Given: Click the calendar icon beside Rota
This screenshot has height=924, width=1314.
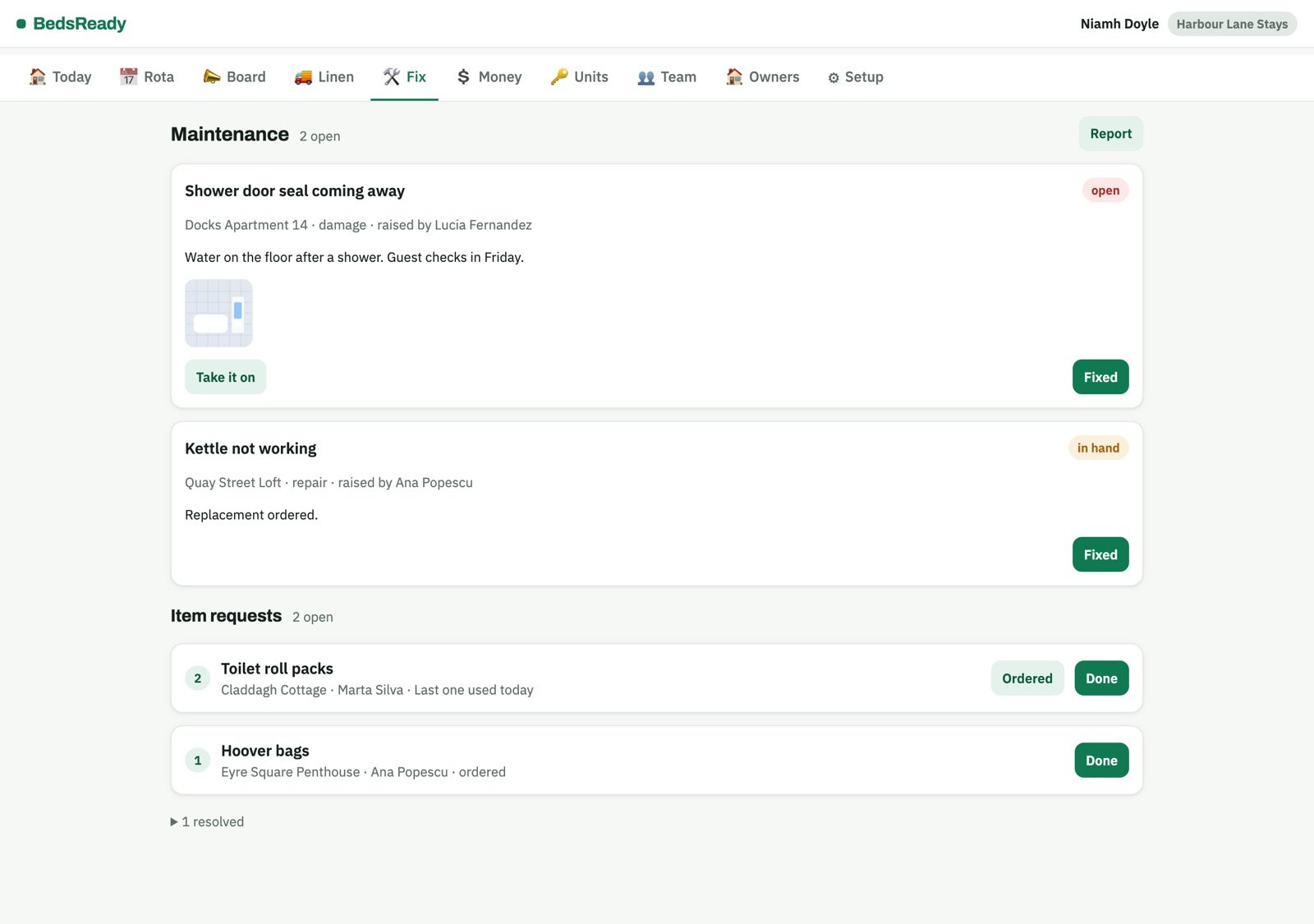Looking at the screenshot, I should pos(128,76).
